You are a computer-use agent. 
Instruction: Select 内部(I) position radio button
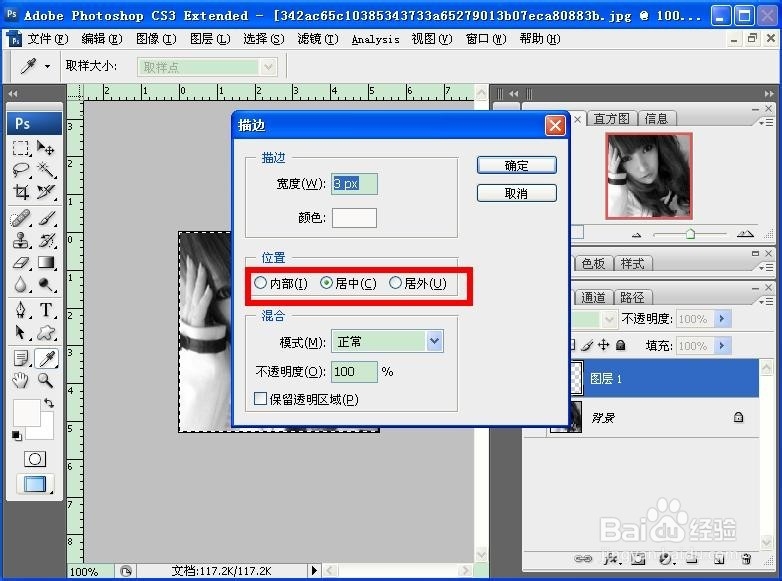(x=260, y=283)
